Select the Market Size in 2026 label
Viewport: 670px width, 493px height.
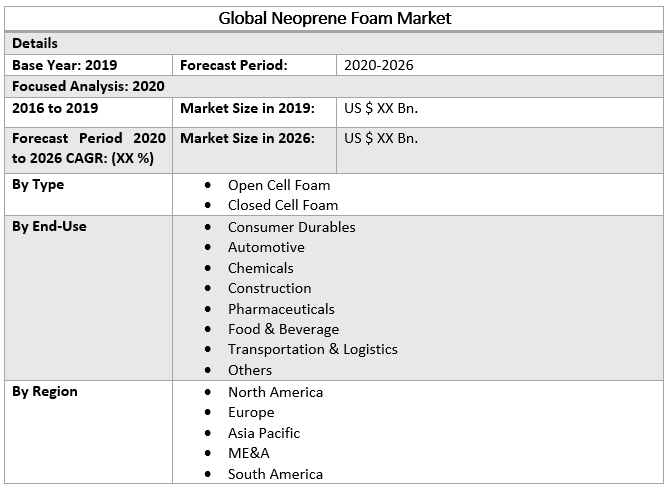tap(247, 138)
